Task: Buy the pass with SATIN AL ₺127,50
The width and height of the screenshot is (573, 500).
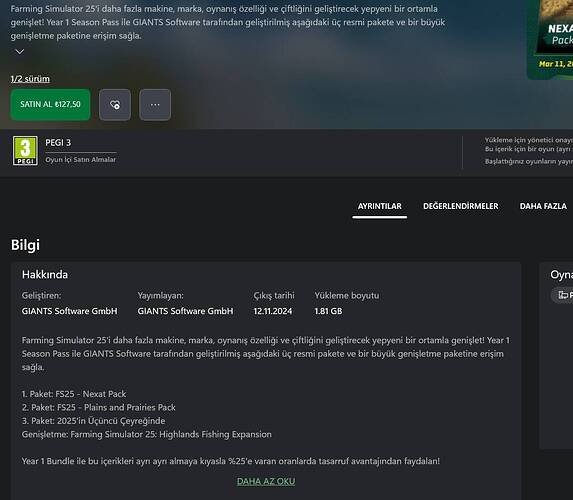Action: click(50, 105)
